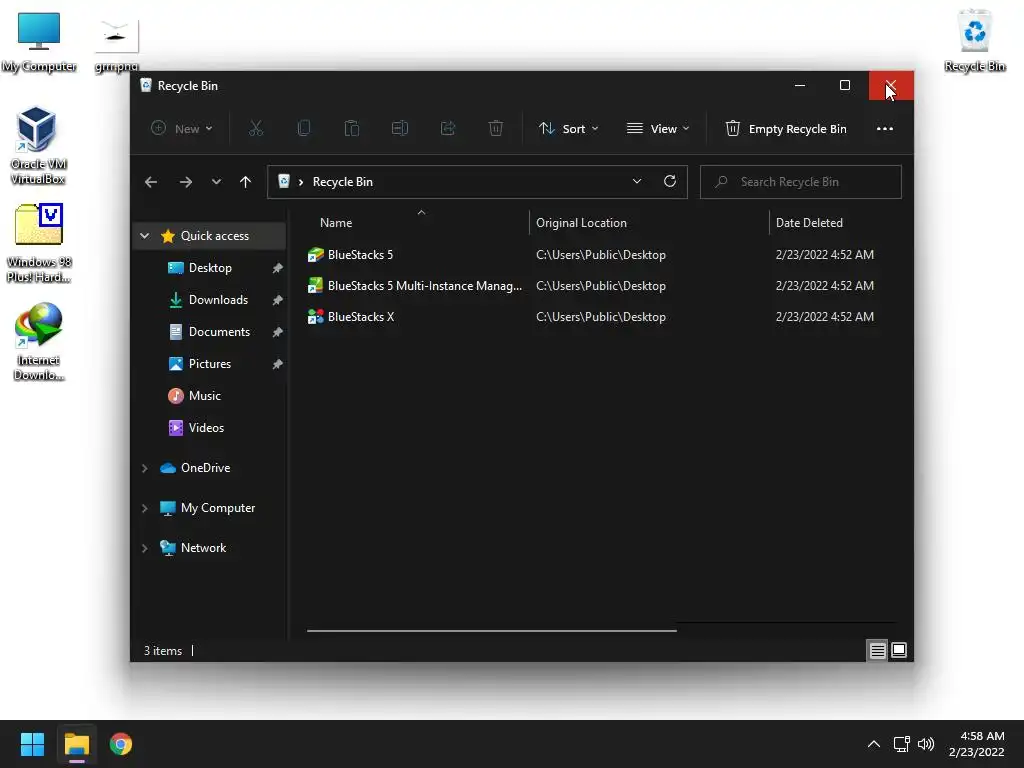Switch to details view in status bar
This screenshot has height=768, width=1024.
click(877, 650)
